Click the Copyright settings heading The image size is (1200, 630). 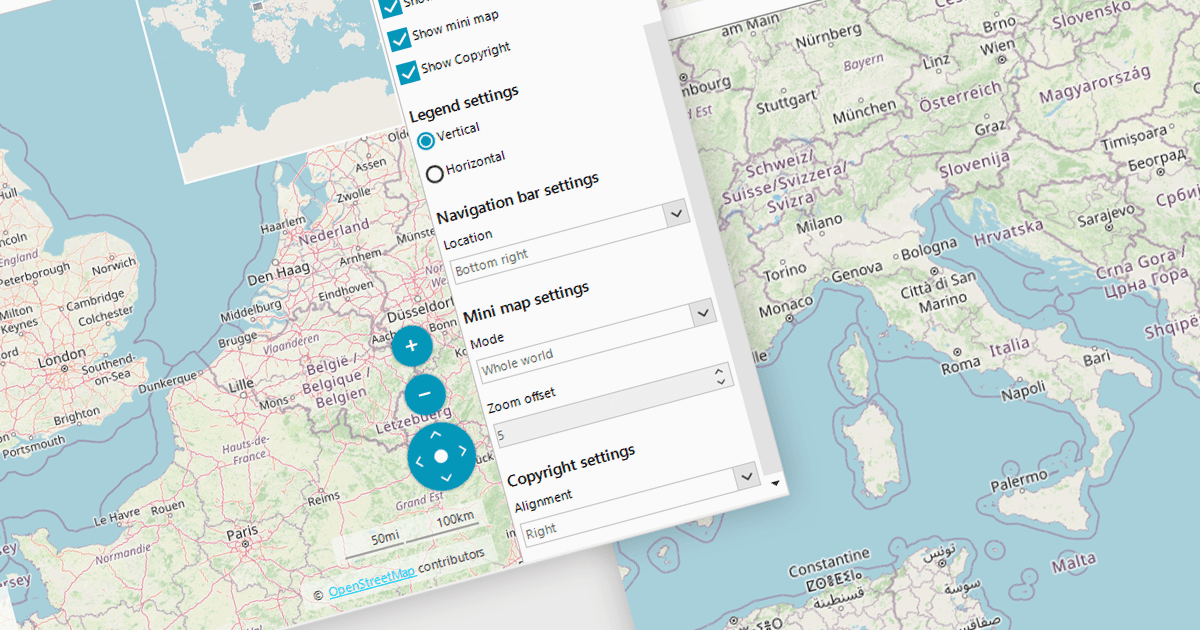[571, 465]
